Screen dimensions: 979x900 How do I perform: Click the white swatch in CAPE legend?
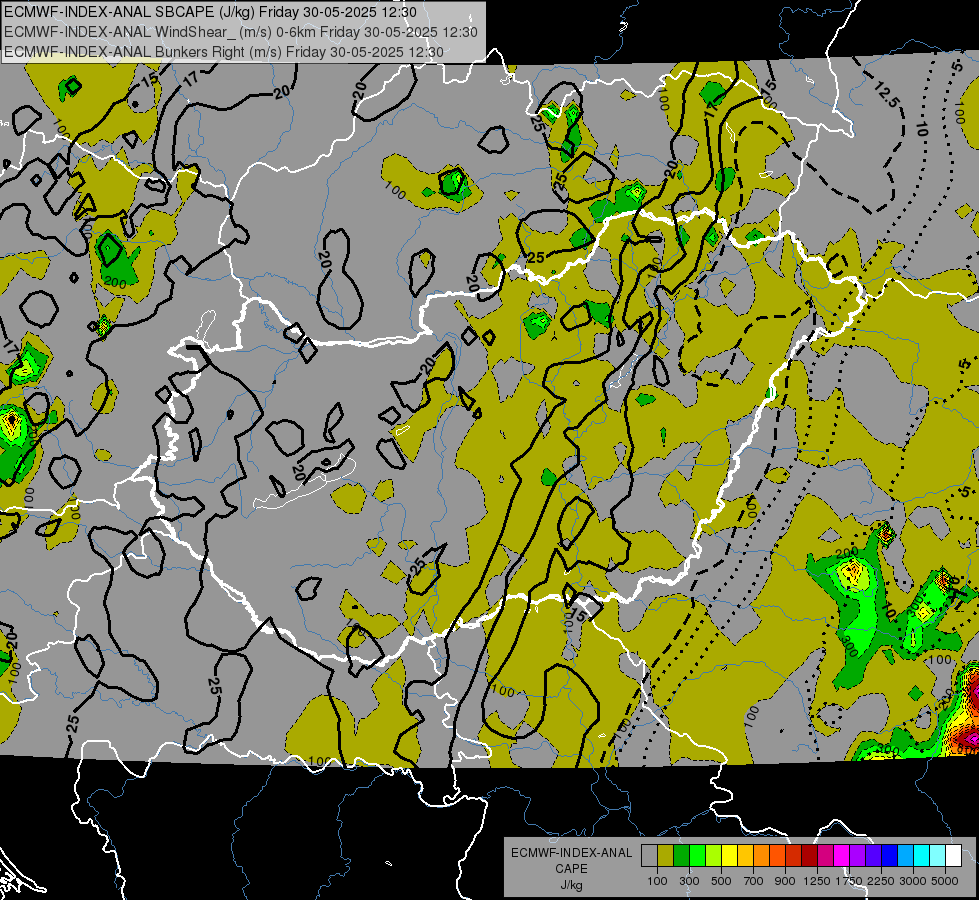coord(953,855)
